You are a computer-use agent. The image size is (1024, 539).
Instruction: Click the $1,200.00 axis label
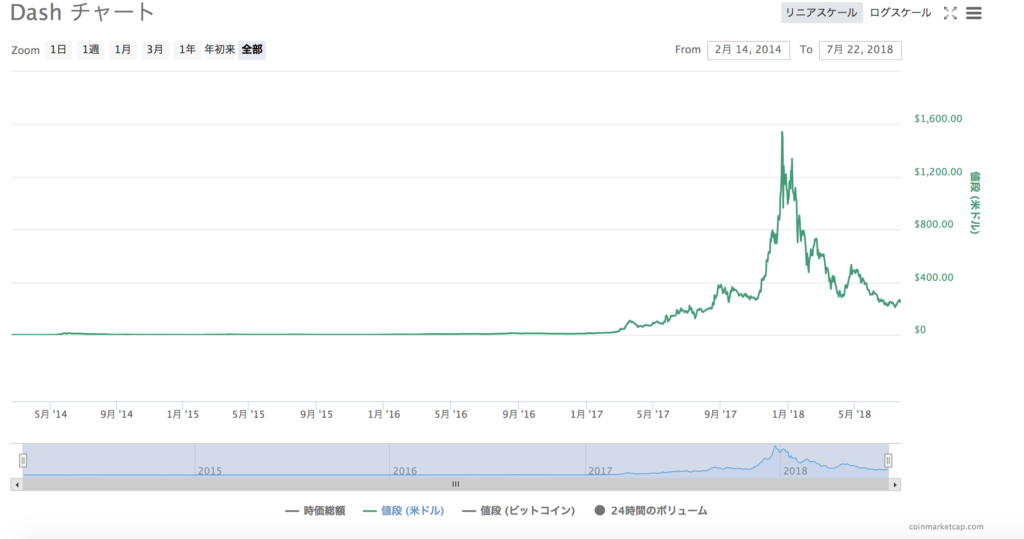click(938, 172)
